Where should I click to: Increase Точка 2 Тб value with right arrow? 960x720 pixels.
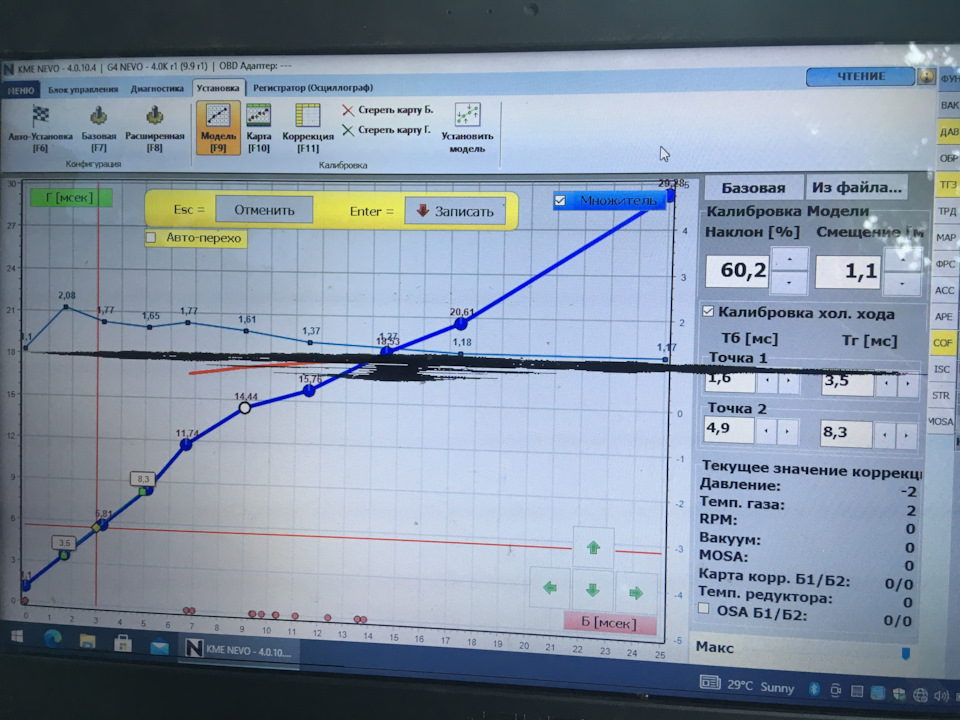pyautogui.click(x=787, y=431)
